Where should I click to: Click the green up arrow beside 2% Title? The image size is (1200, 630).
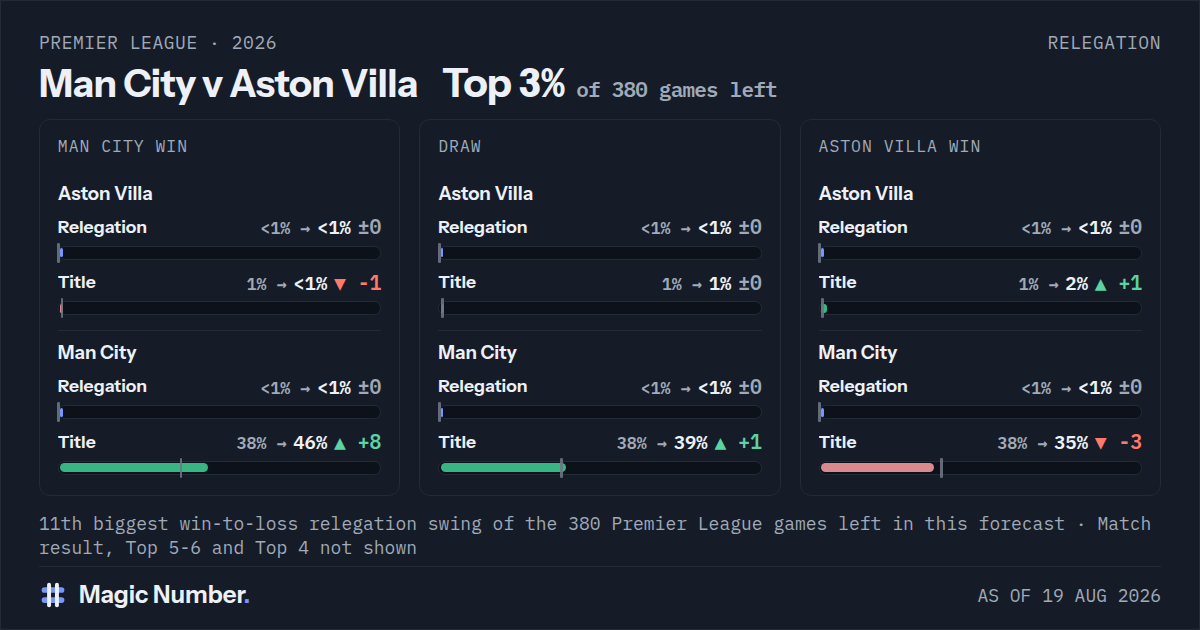click(x=1101, y=284)
